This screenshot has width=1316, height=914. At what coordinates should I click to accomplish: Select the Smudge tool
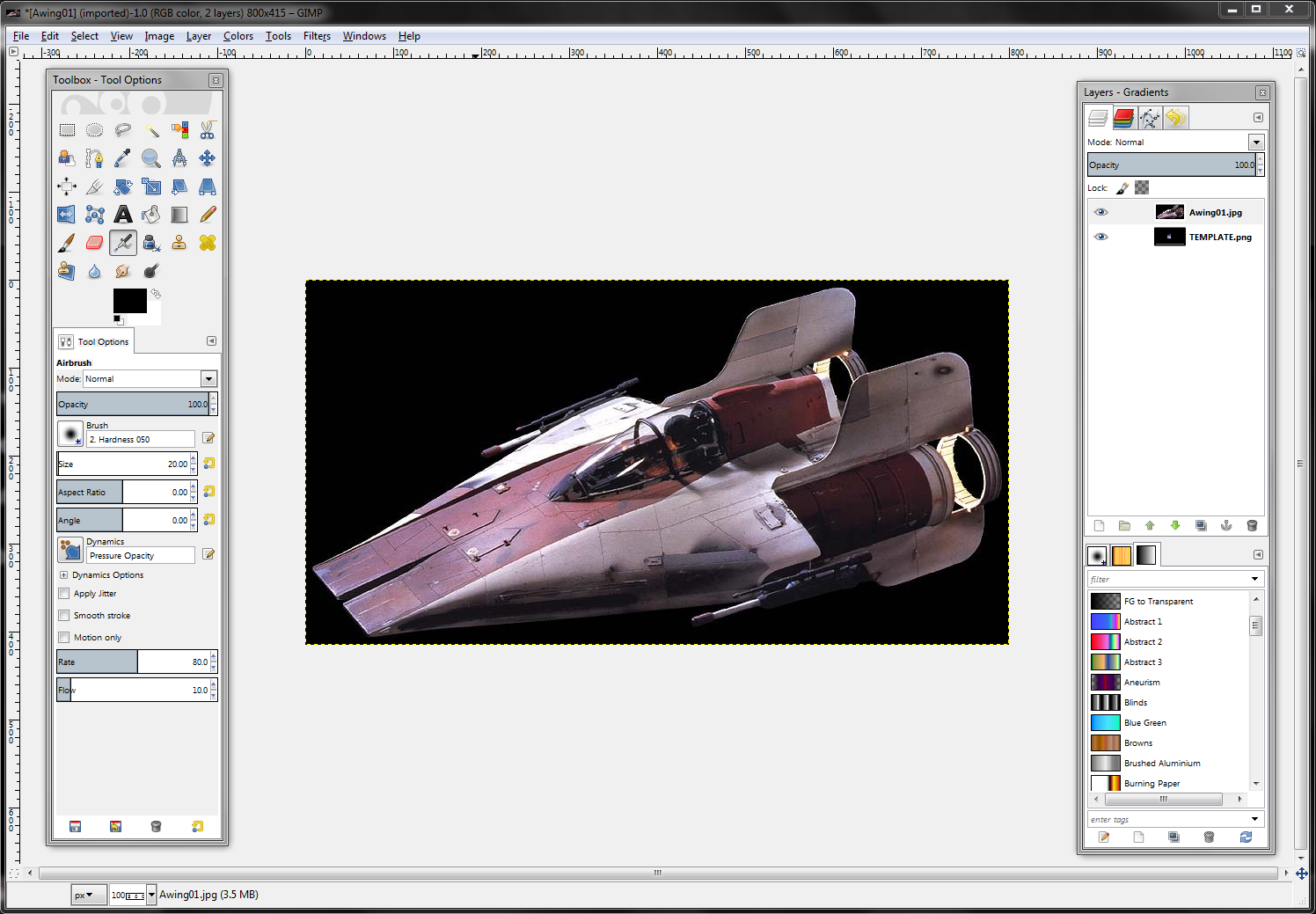123,271
